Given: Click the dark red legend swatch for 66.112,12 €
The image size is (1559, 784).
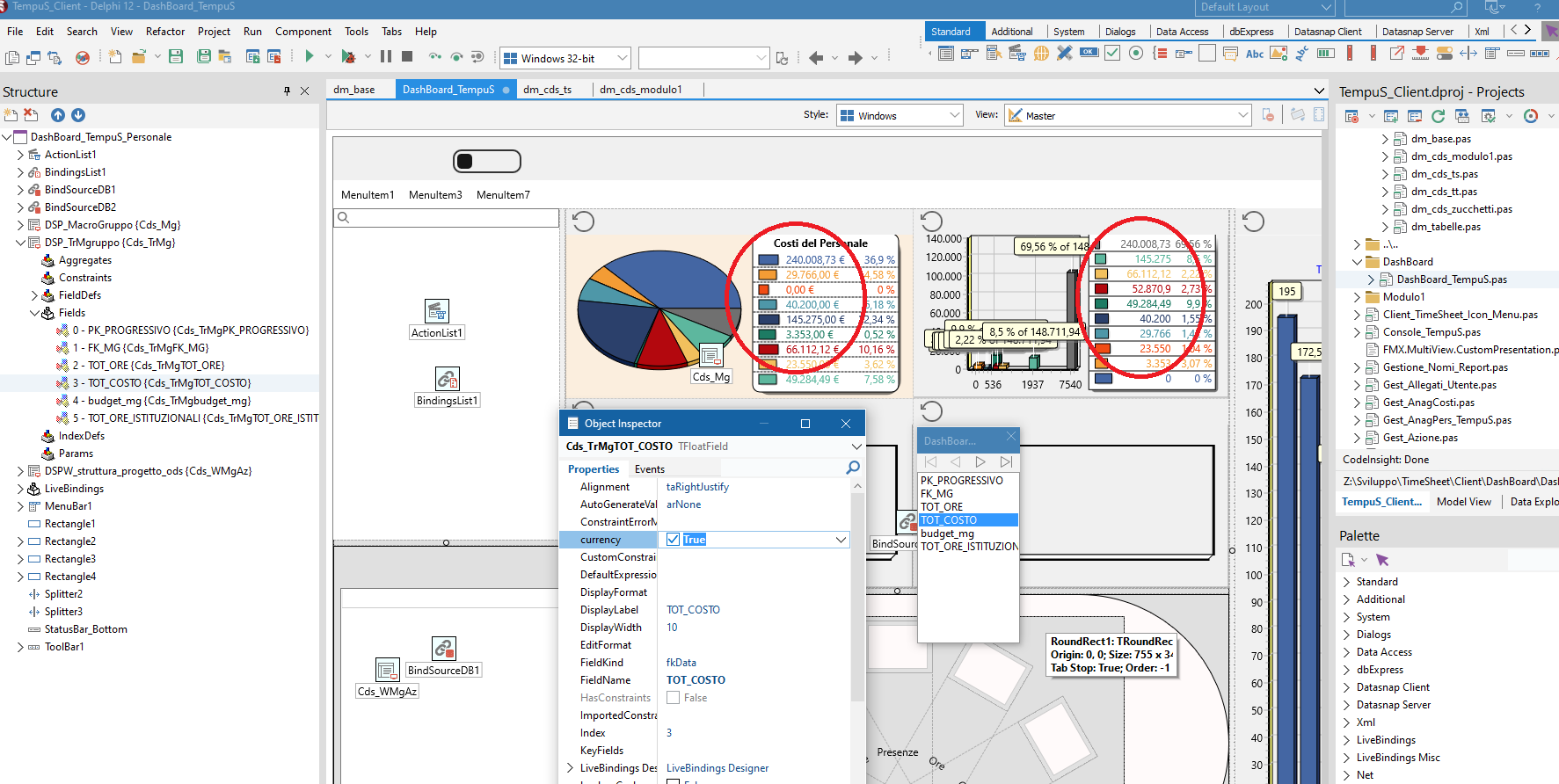Looking at the screenshot, I should click(768, 350).
